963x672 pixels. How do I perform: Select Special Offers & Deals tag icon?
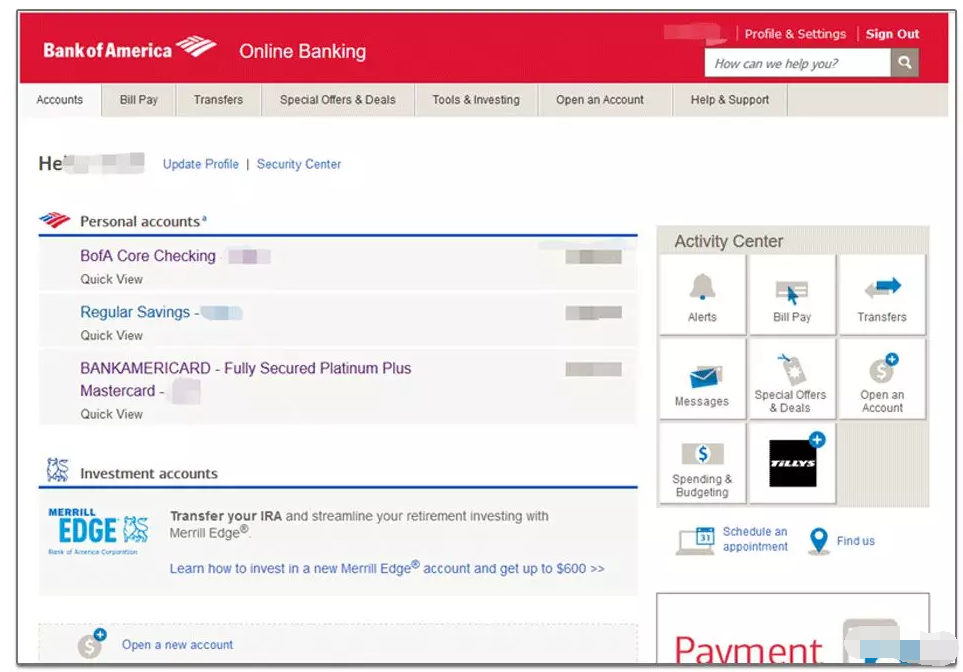click(x=790, y=372)
